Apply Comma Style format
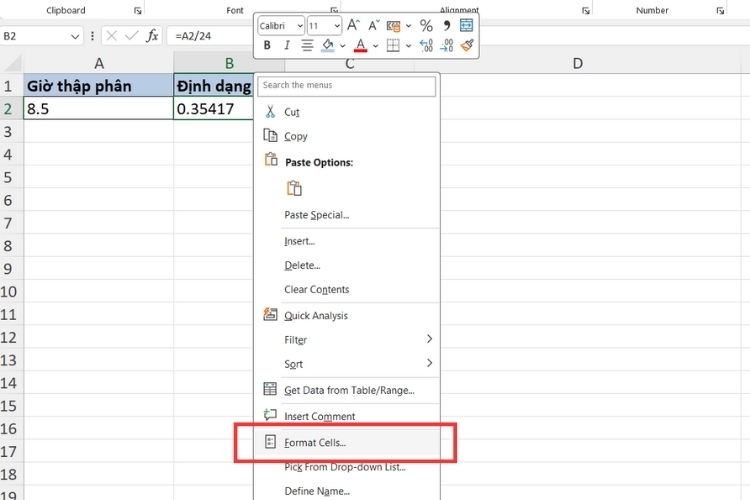 point(447,25)
